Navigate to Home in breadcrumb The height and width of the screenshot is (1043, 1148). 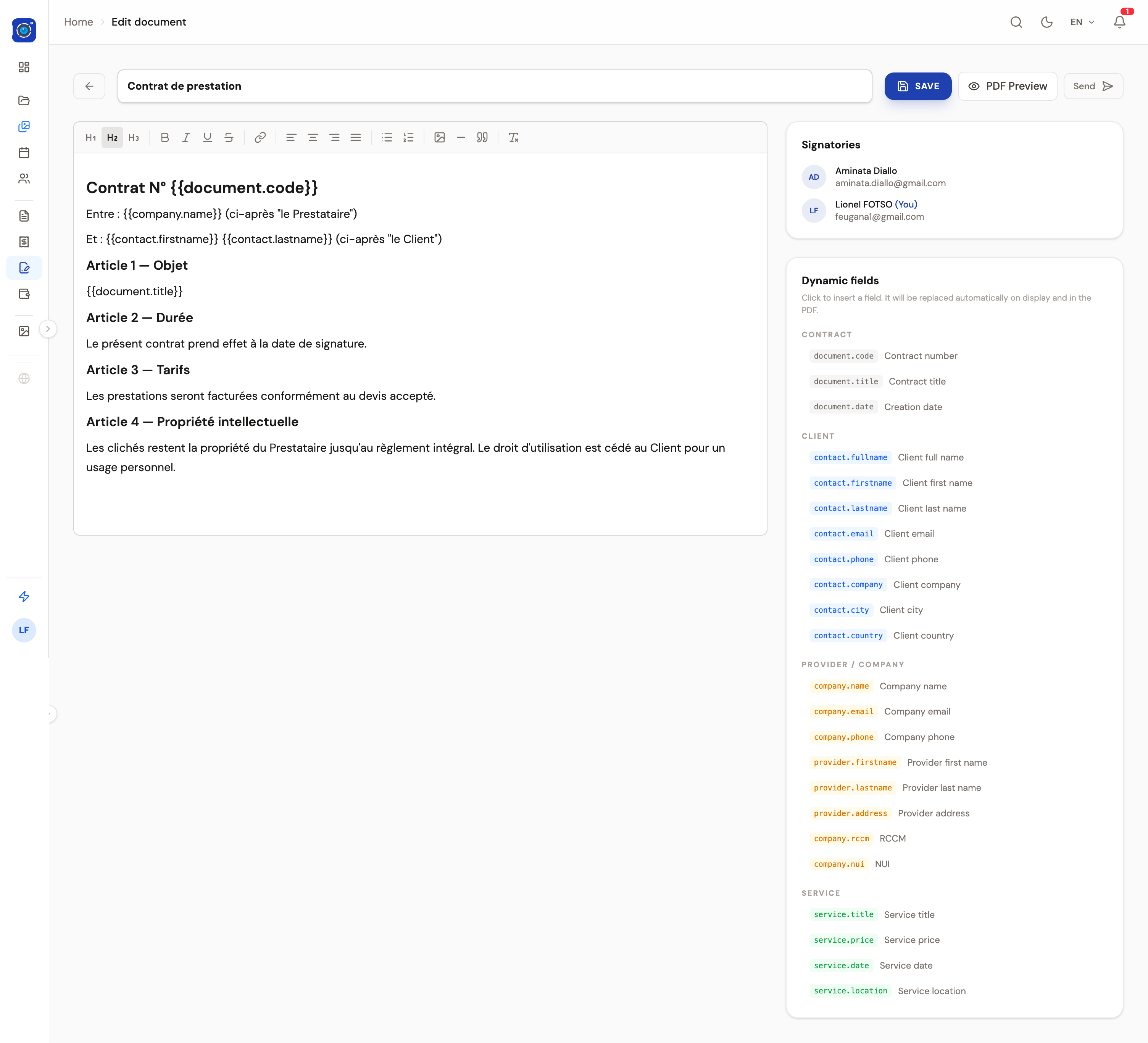click(x=78, y=22)
